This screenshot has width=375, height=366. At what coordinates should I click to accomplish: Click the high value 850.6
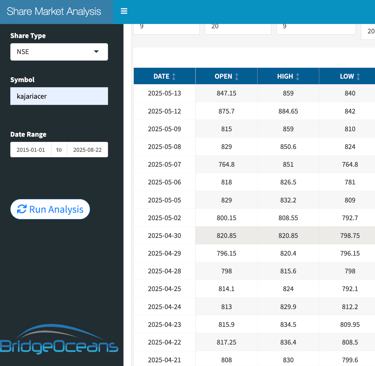click(x=288, y=147)
